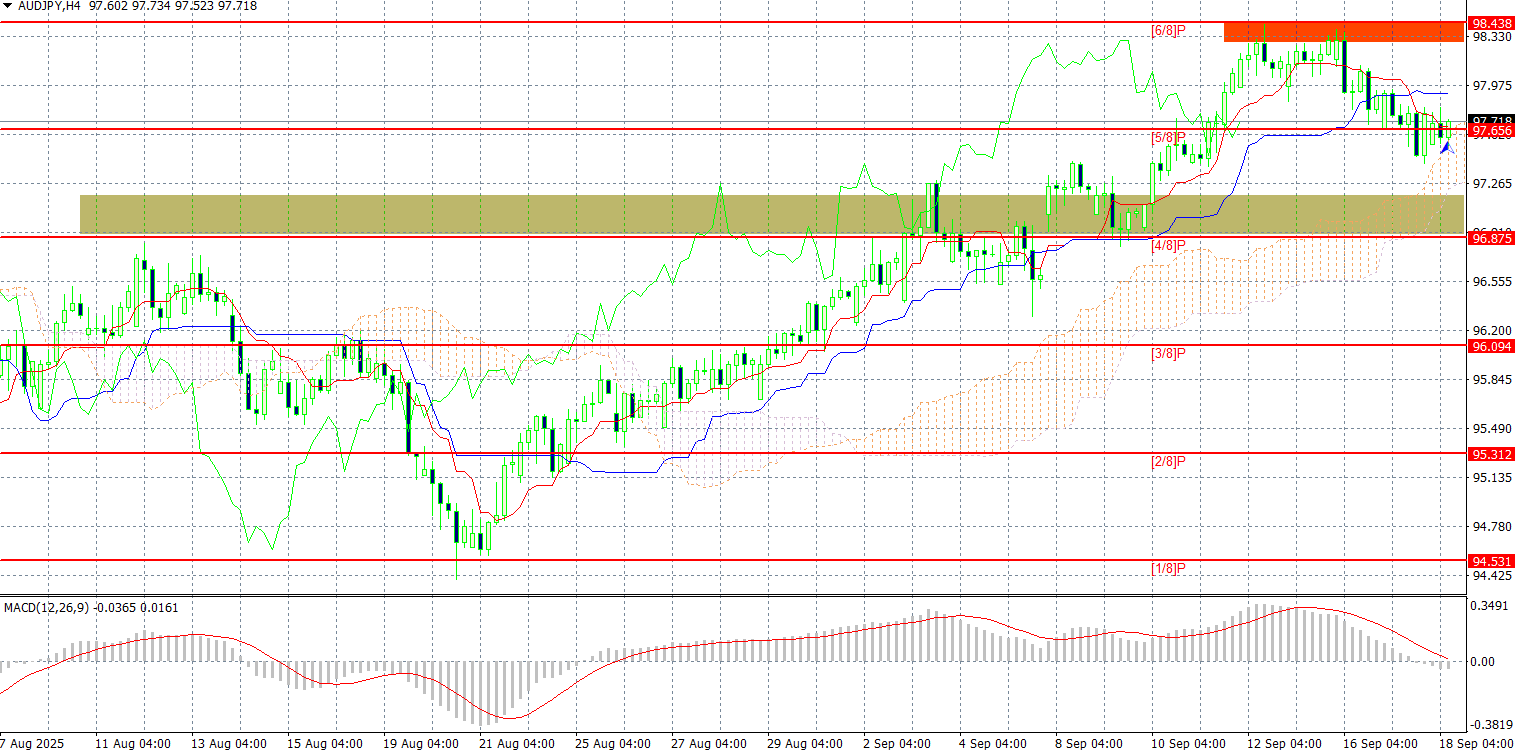Screen dimensions: 1515x752
Task: Click the [4/8]P Murrey level label
Action: 1168,245
